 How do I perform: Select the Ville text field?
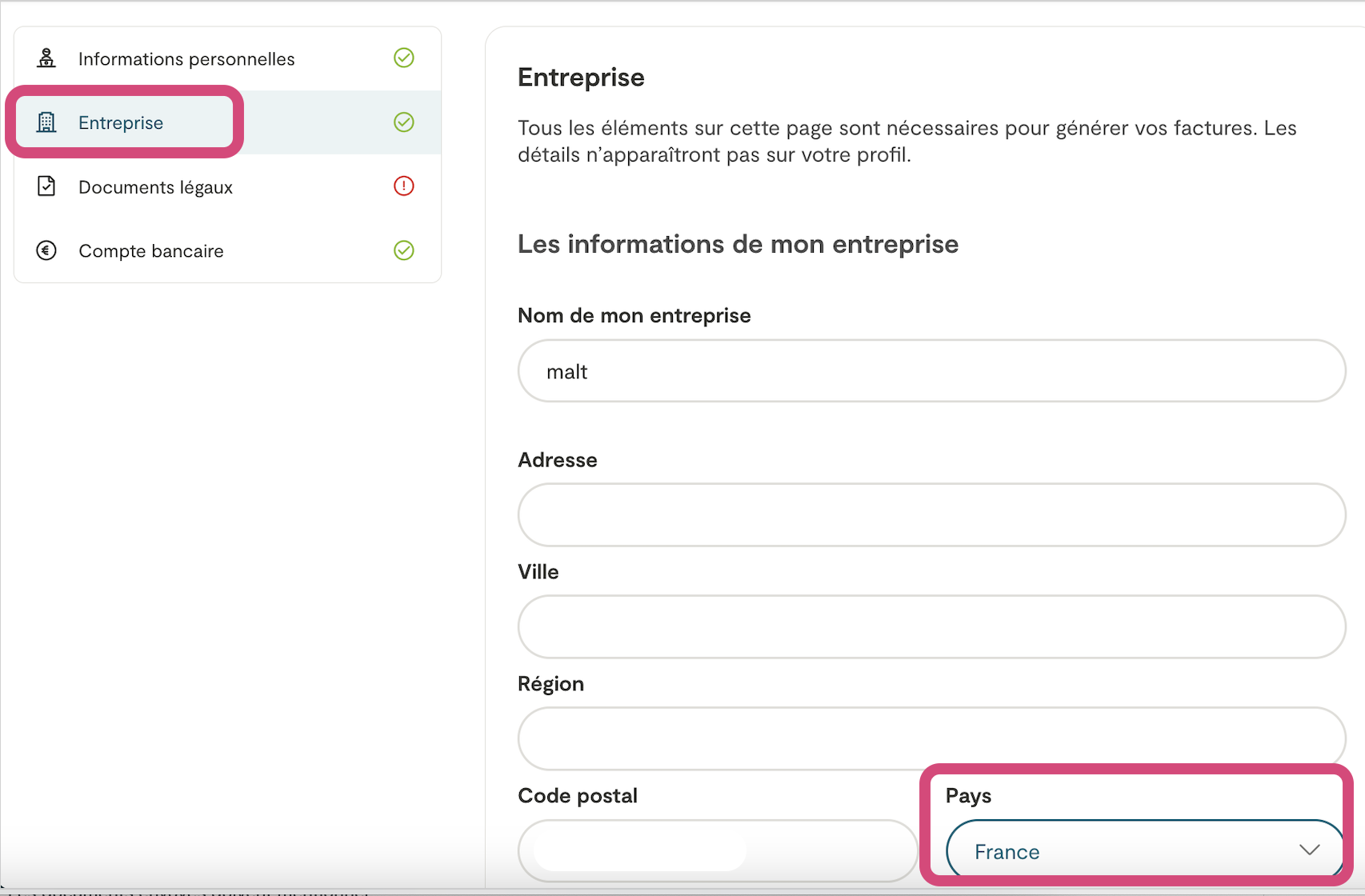pyautogui.click(x=931, y=627)
